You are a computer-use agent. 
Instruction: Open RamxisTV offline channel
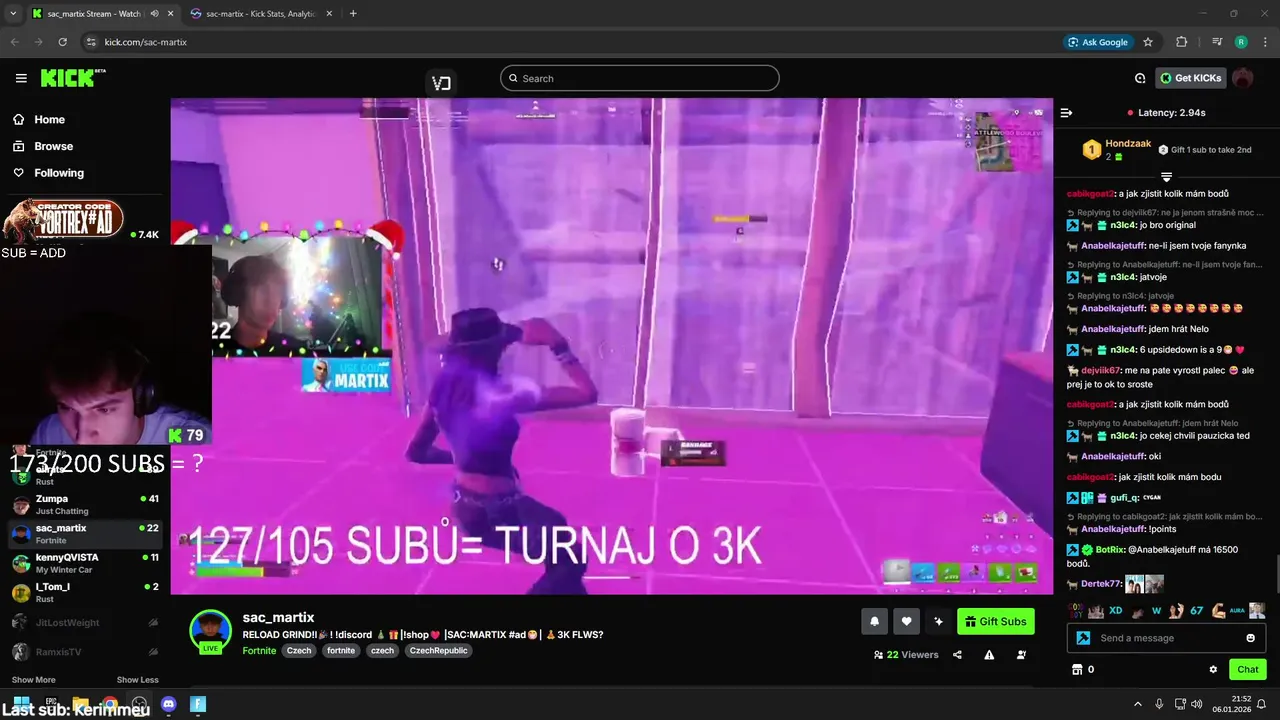click(84, 651)
